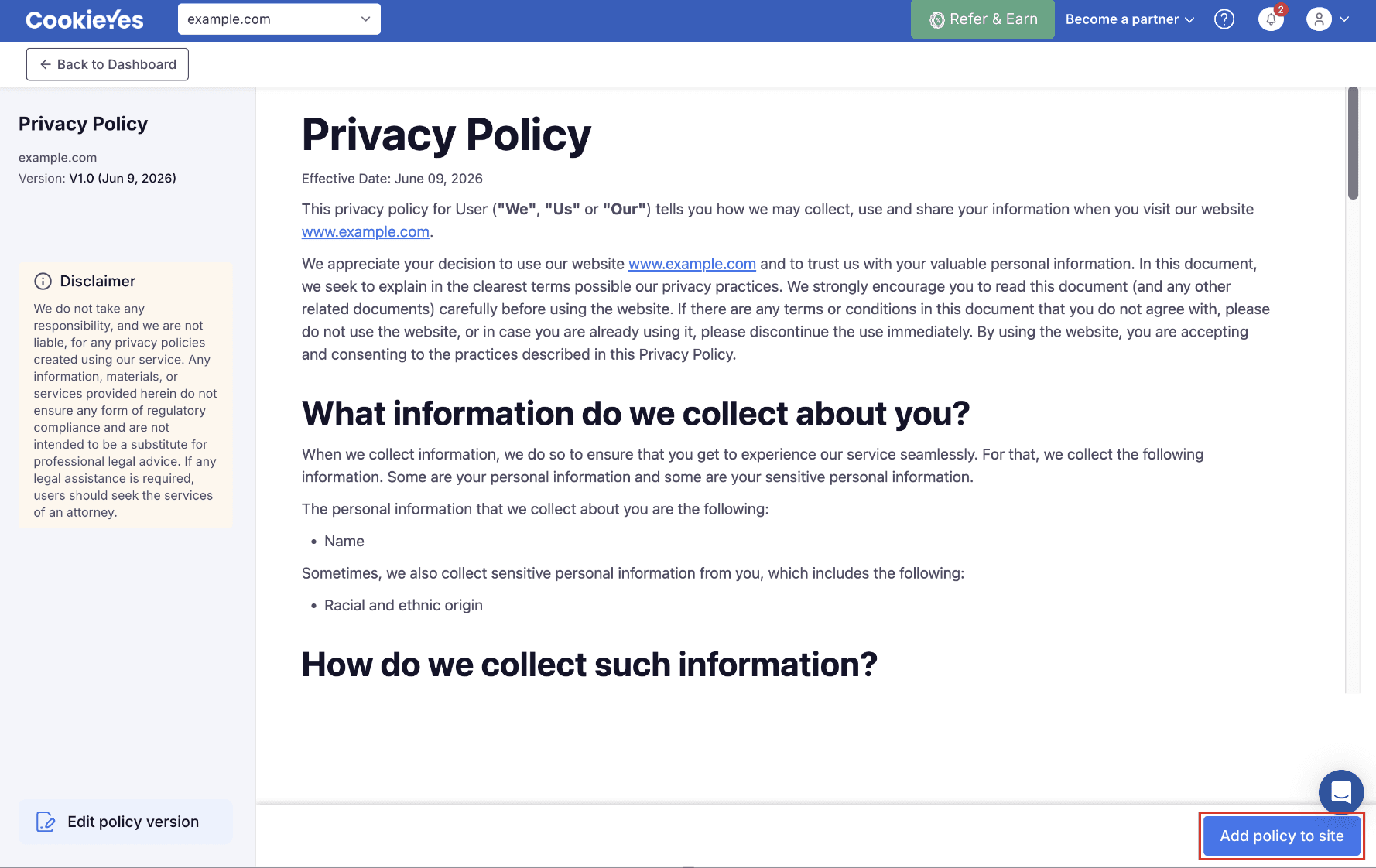
Task: Open www.example.com link in second paragraph
Action: pos(692,264)
